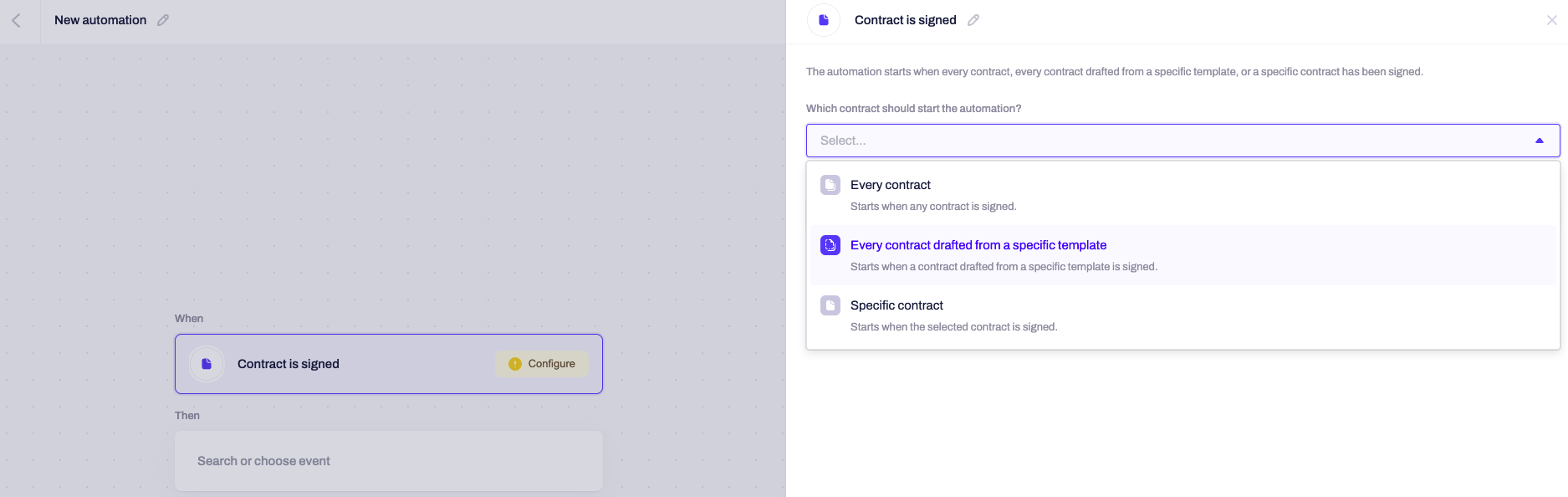
Task: Click document icon in Contract is signed trigger card
Action: point(207,364)
